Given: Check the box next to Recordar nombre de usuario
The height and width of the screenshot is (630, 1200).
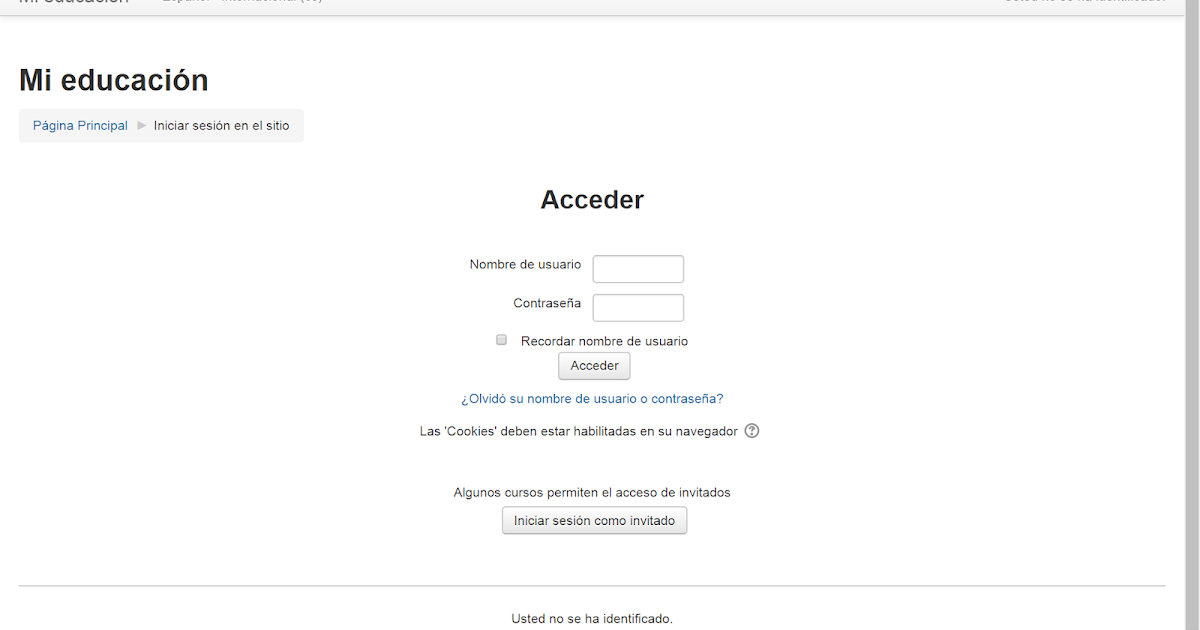Looking at the screenshot, I should tap(501, 340).
